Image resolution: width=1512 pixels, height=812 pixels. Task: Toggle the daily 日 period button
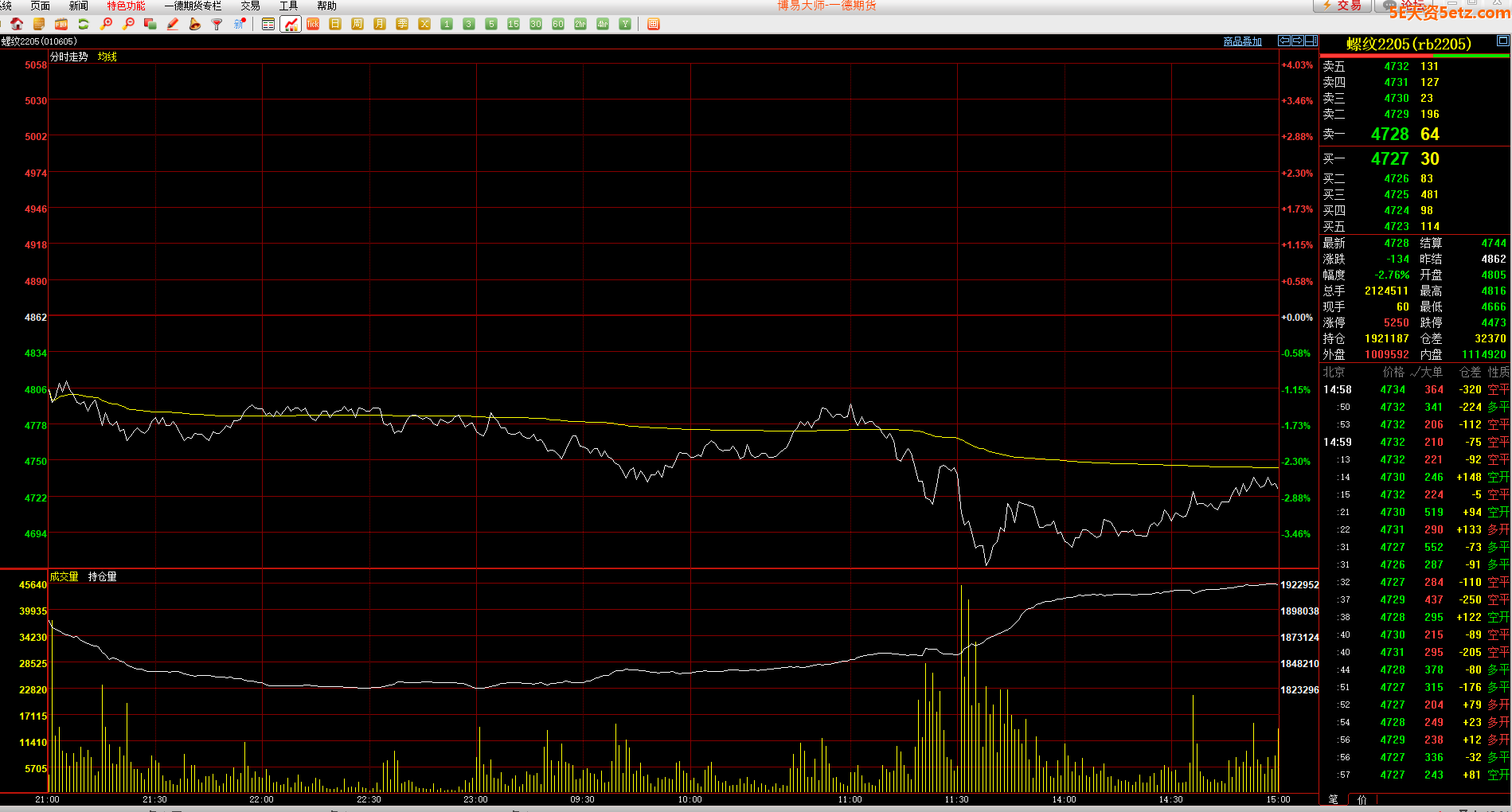coord(335,24)
